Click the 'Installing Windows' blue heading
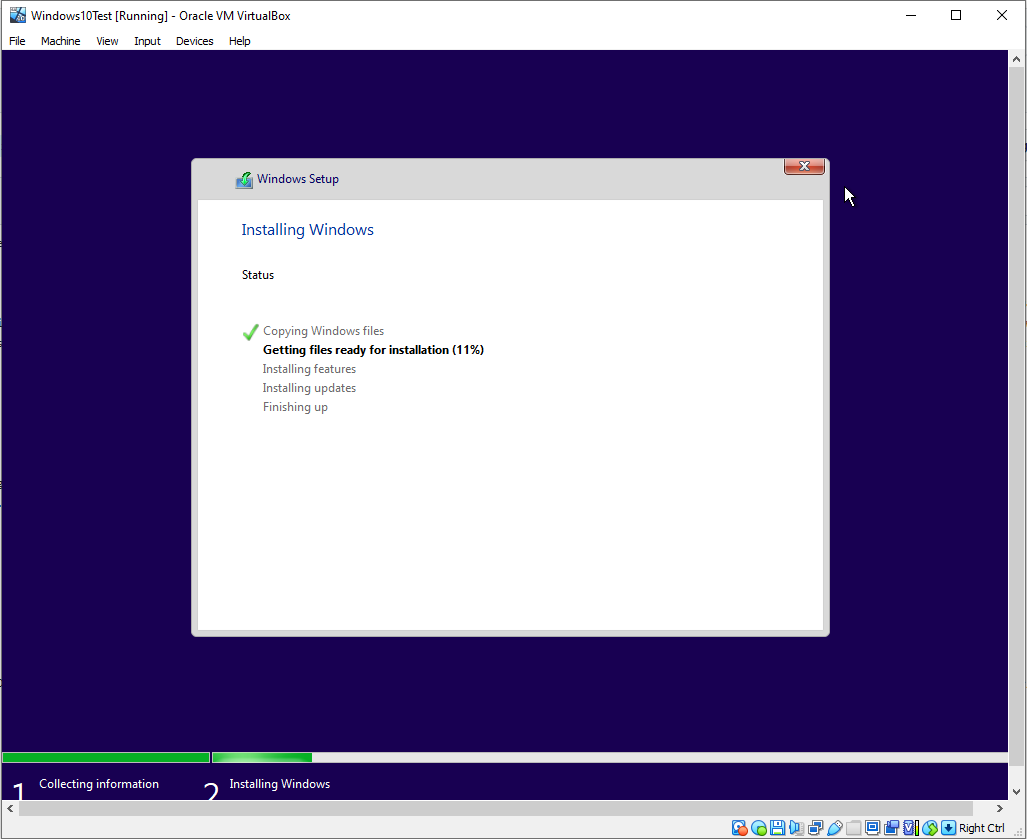Screen dimensions: 1027x839 pyautogui.click(x=307, y=230)
